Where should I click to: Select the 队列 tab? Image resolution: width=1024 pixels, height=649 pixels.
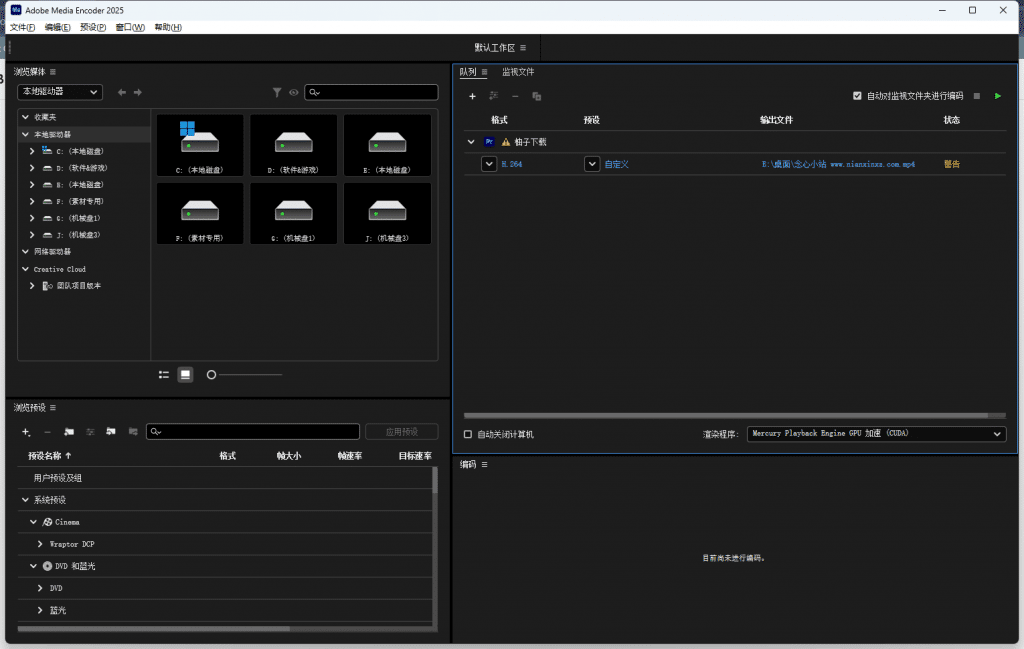tap(468, 72)
